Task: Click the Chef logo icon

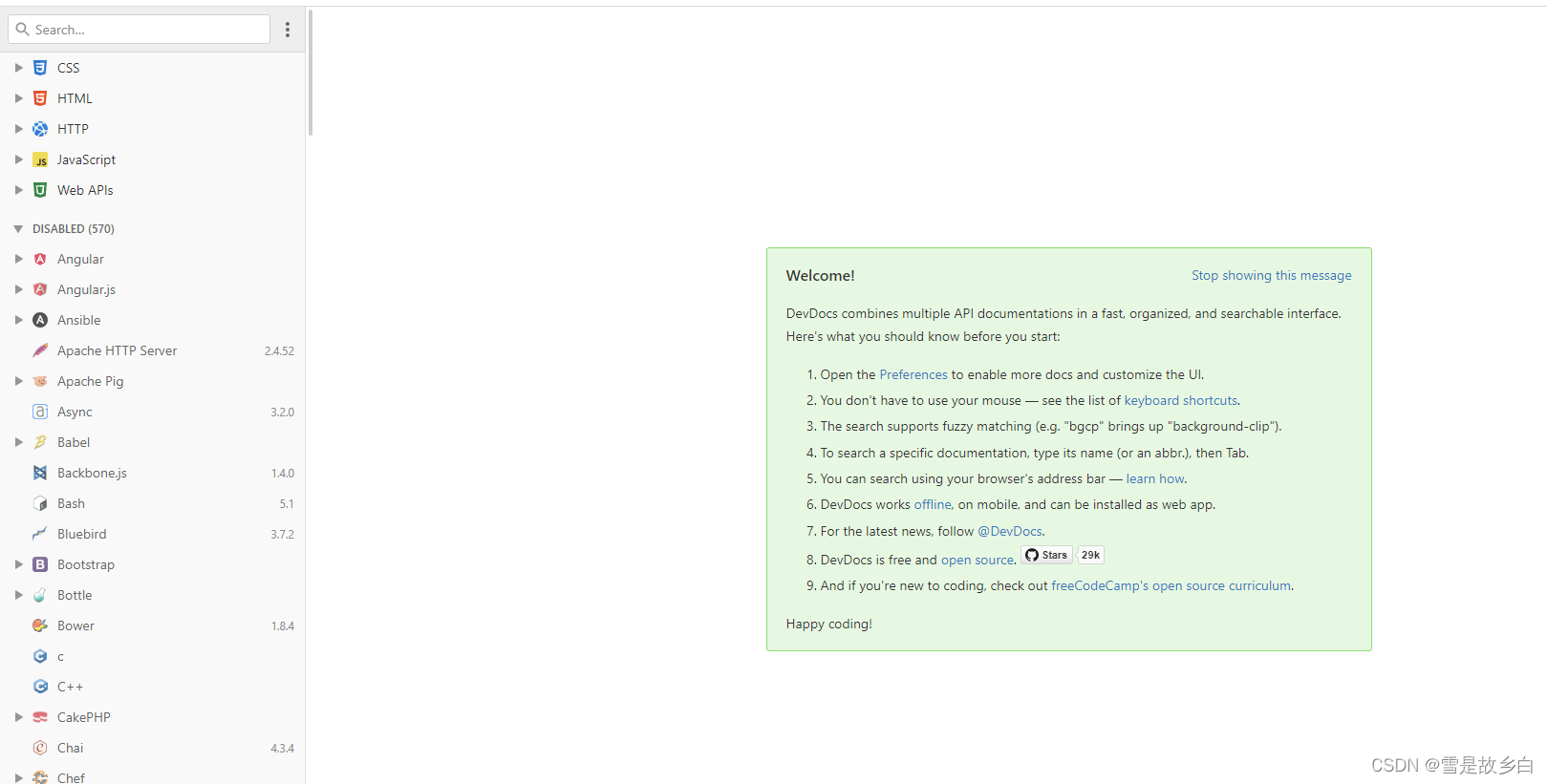Action: [40, 777]
